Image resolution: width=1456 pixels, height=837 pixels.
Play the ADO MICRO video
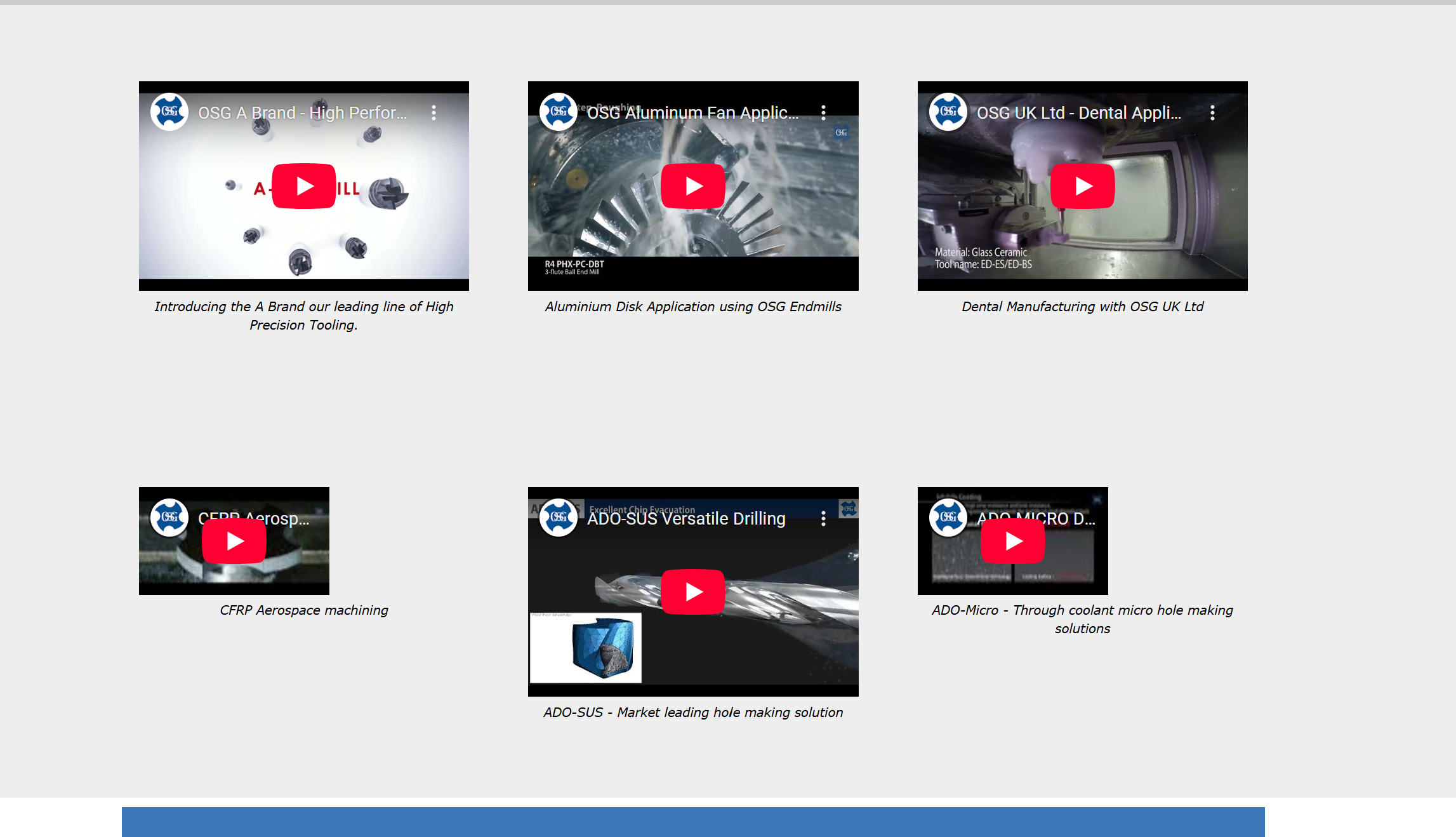(x=1013, y=541)
